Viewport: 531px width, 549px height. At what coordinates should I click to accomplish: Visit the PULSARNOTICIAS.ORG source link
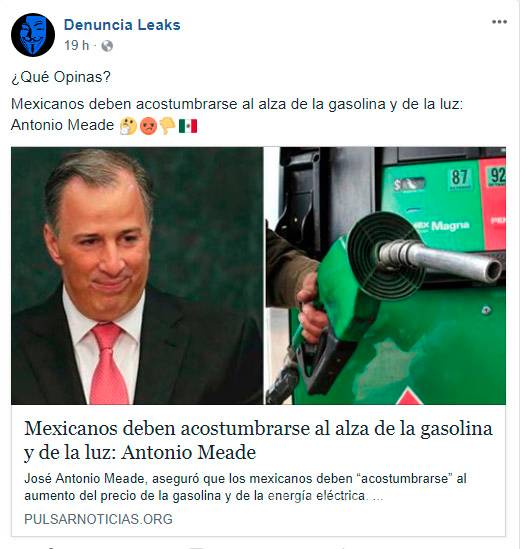point(98,519)
